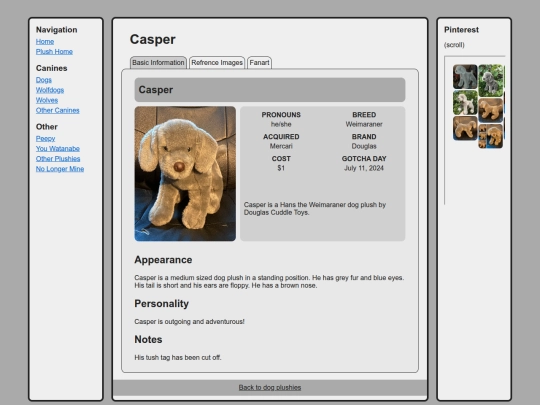Open the Peepy link
This screenshot has height=405, width=540.
point(45,138)
